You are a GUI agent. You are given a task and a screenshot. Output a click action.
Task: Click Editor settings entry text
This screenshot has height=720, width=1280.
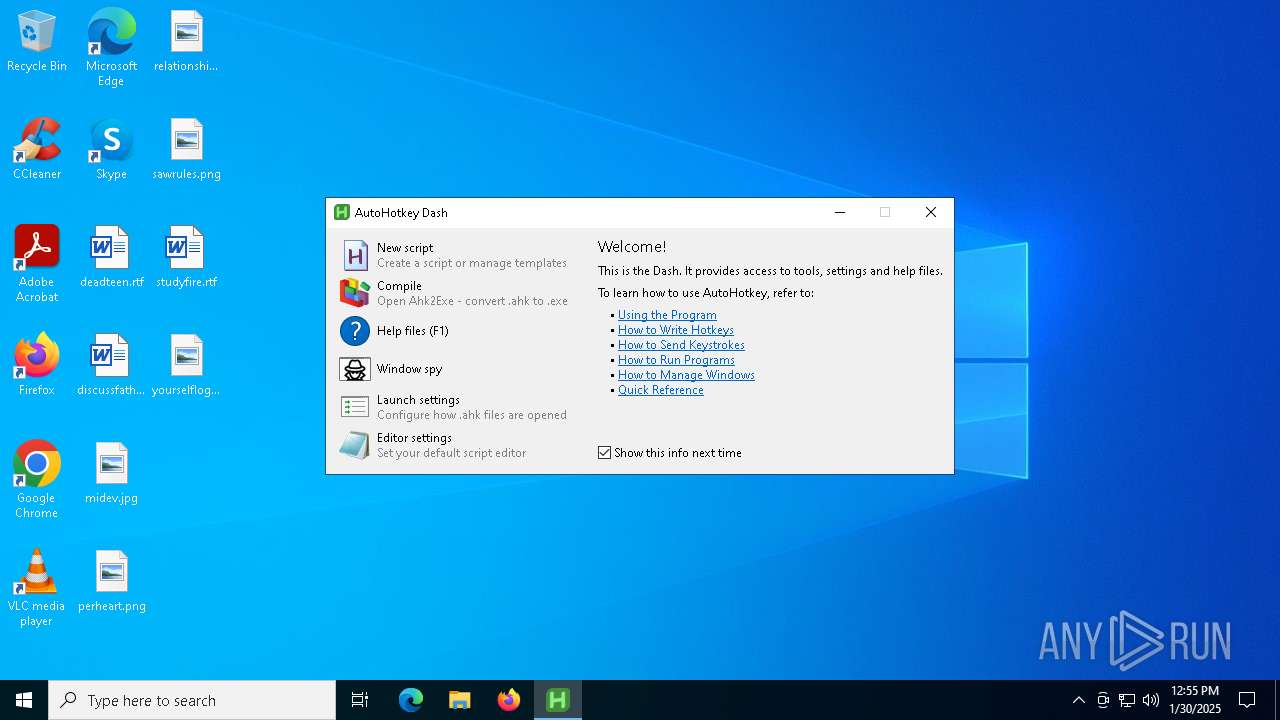414,438
